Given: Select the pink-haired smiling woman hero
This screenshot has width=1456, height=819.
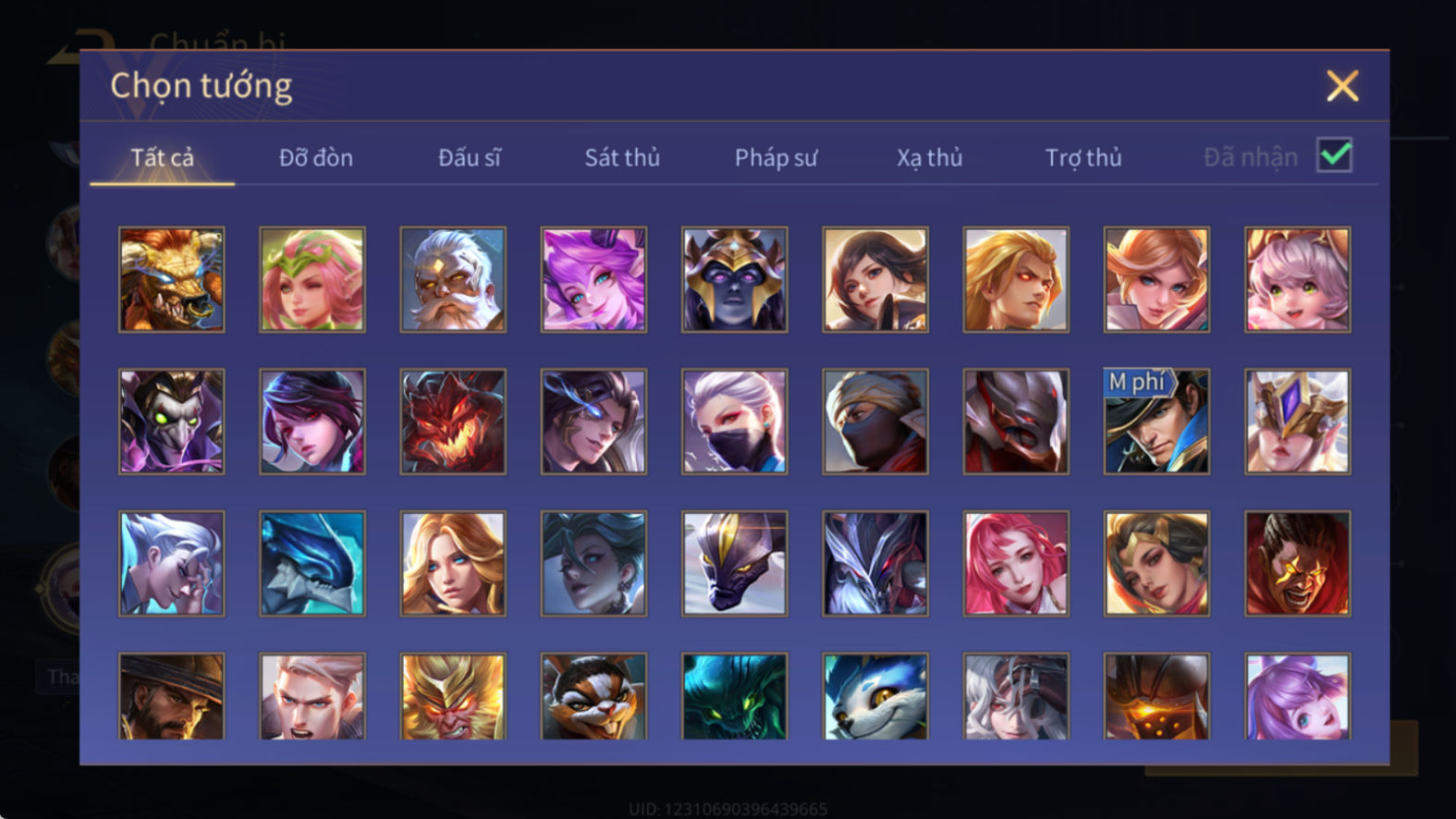Looking at the screenshot, I should click(x=1016, y=563).
